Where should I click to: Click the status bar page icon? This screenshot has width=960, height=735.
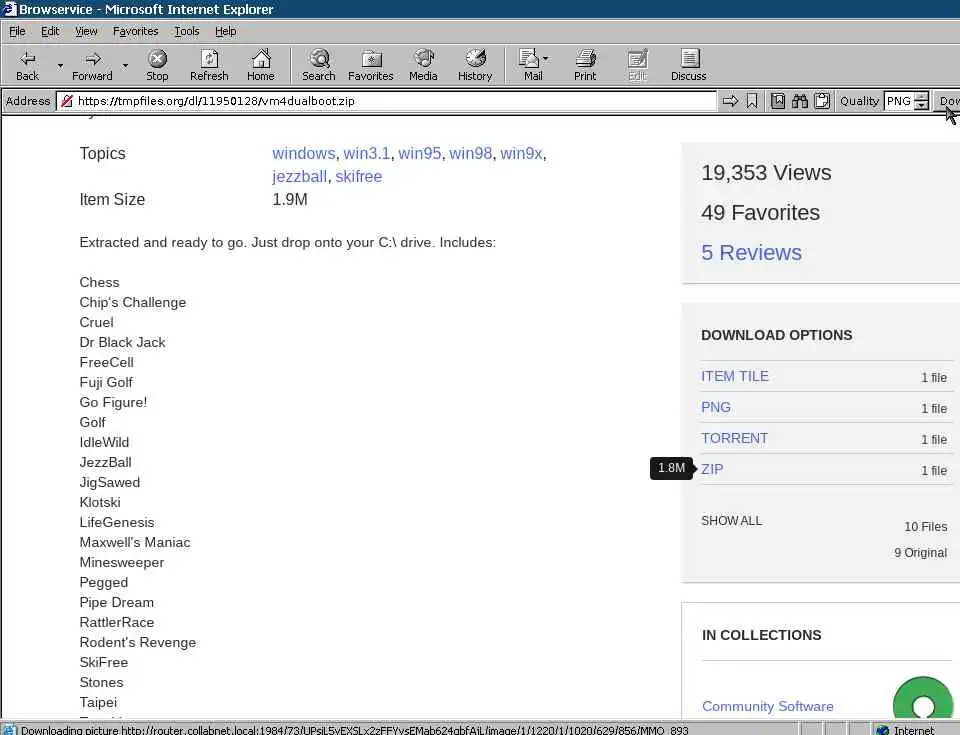[x=10, y=729]
